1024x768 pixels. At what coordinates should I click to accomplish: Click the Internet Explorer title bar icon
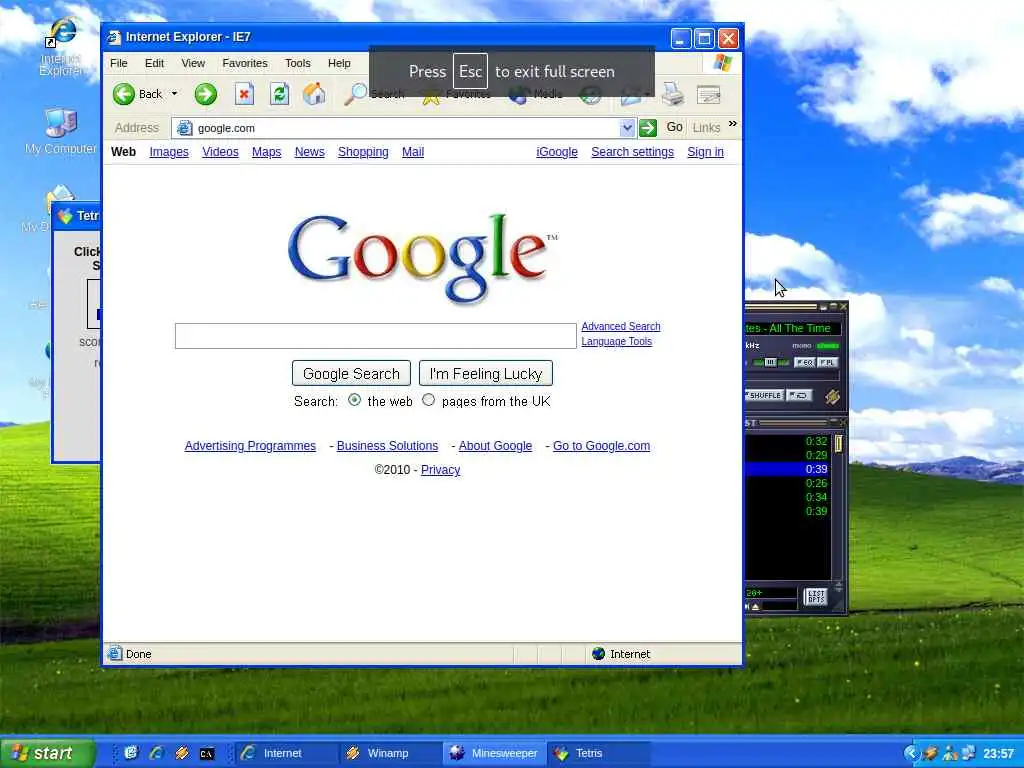[x=114, y=37]
